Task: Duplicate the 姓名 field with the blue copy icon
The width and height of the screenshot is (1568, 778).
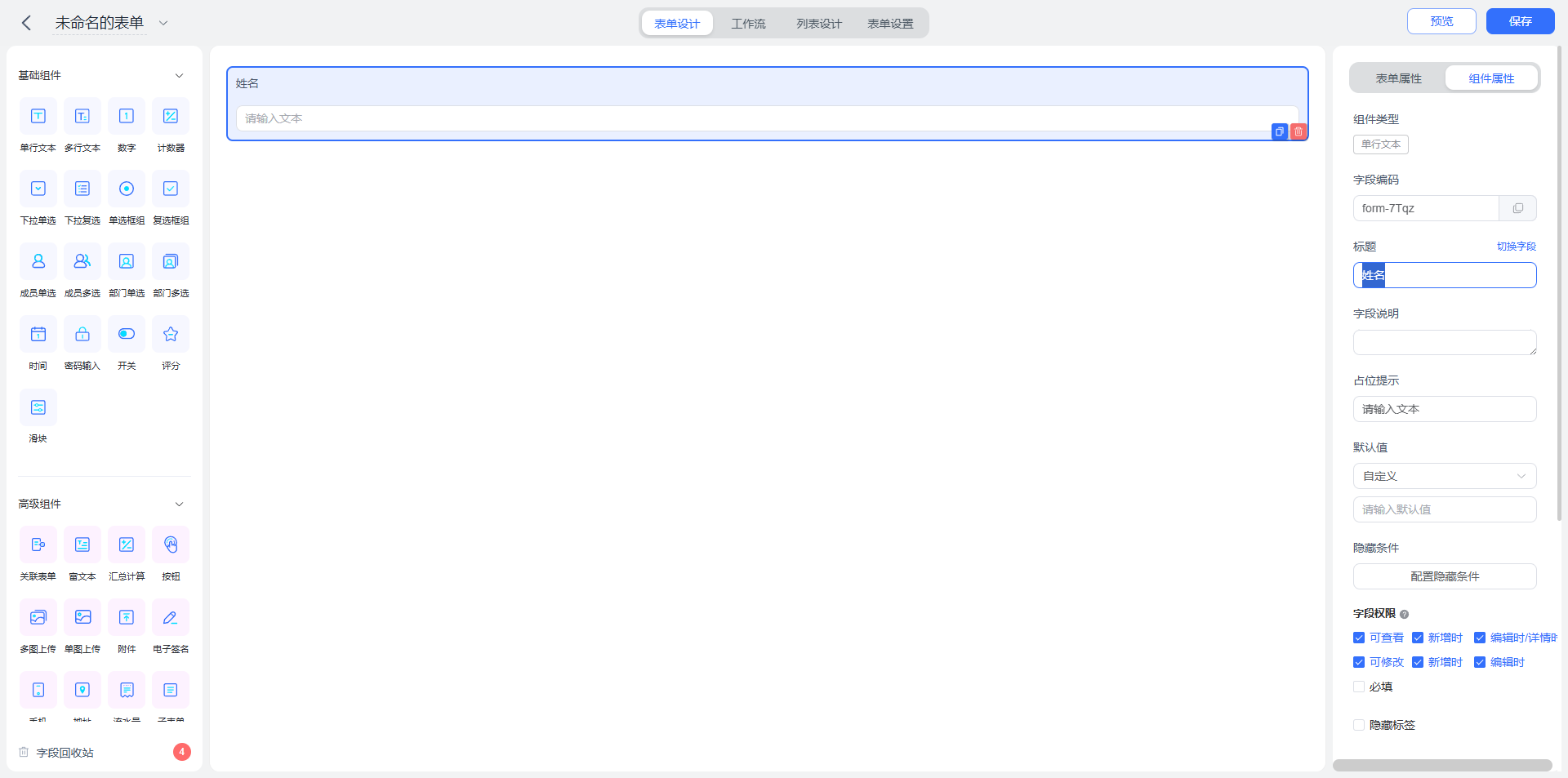Action: [x=1280, y=131]
